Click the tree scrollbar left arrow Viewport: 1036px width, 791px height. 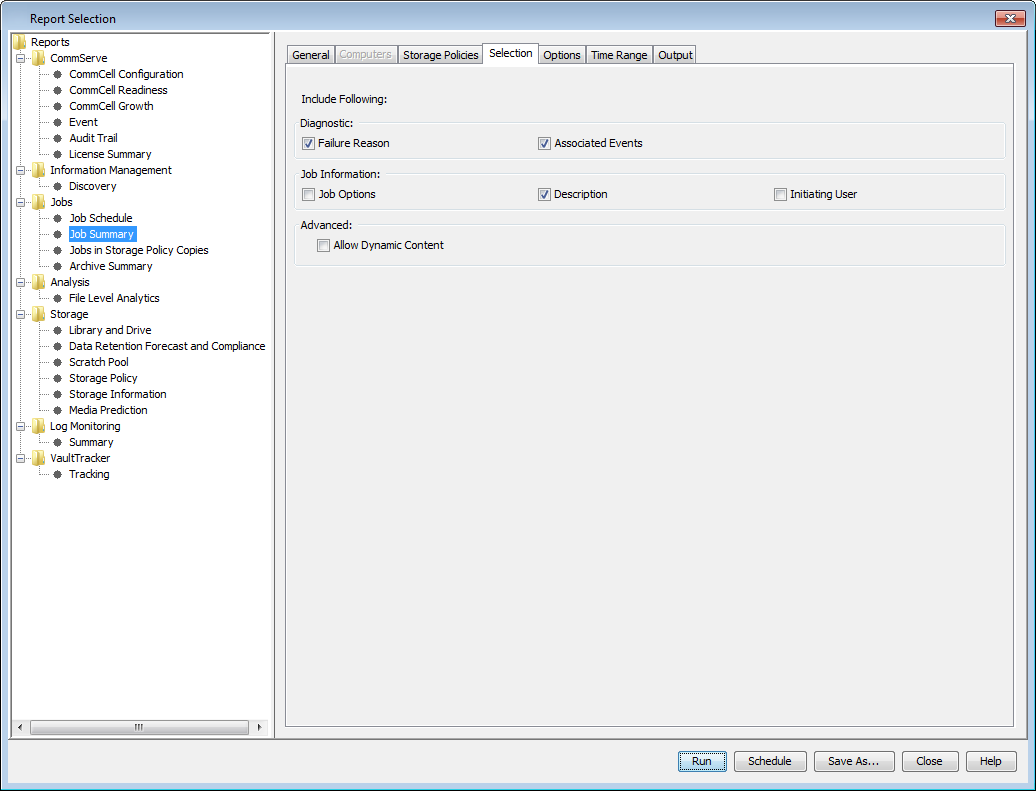[x=20, y=727]
